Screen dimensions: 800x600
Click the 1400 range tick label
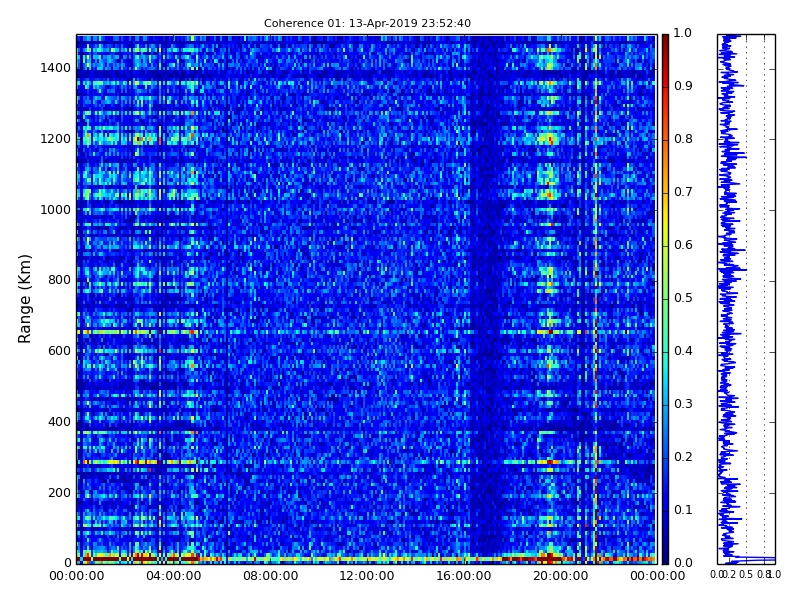pos(55,68)
